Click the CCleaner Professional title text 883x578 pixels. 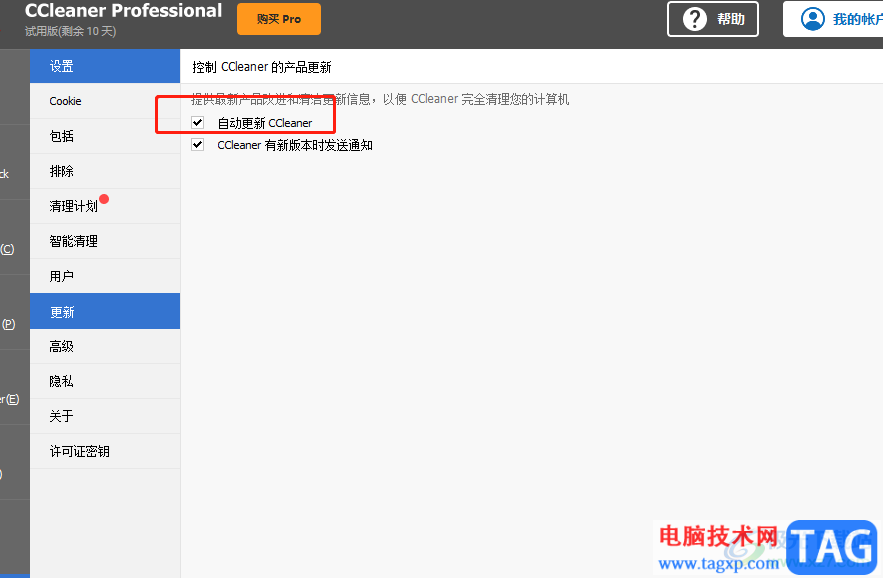123,11
